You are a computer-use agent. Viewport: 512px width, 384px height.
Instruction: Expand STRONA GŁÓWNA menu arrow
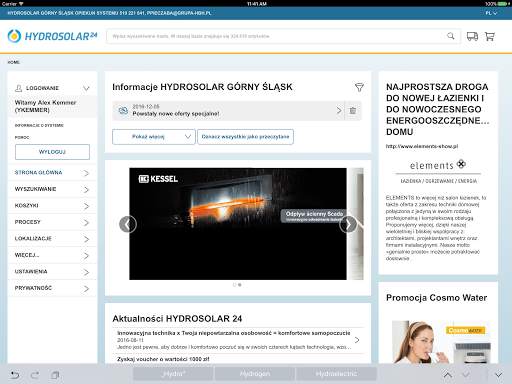(86, 173)
